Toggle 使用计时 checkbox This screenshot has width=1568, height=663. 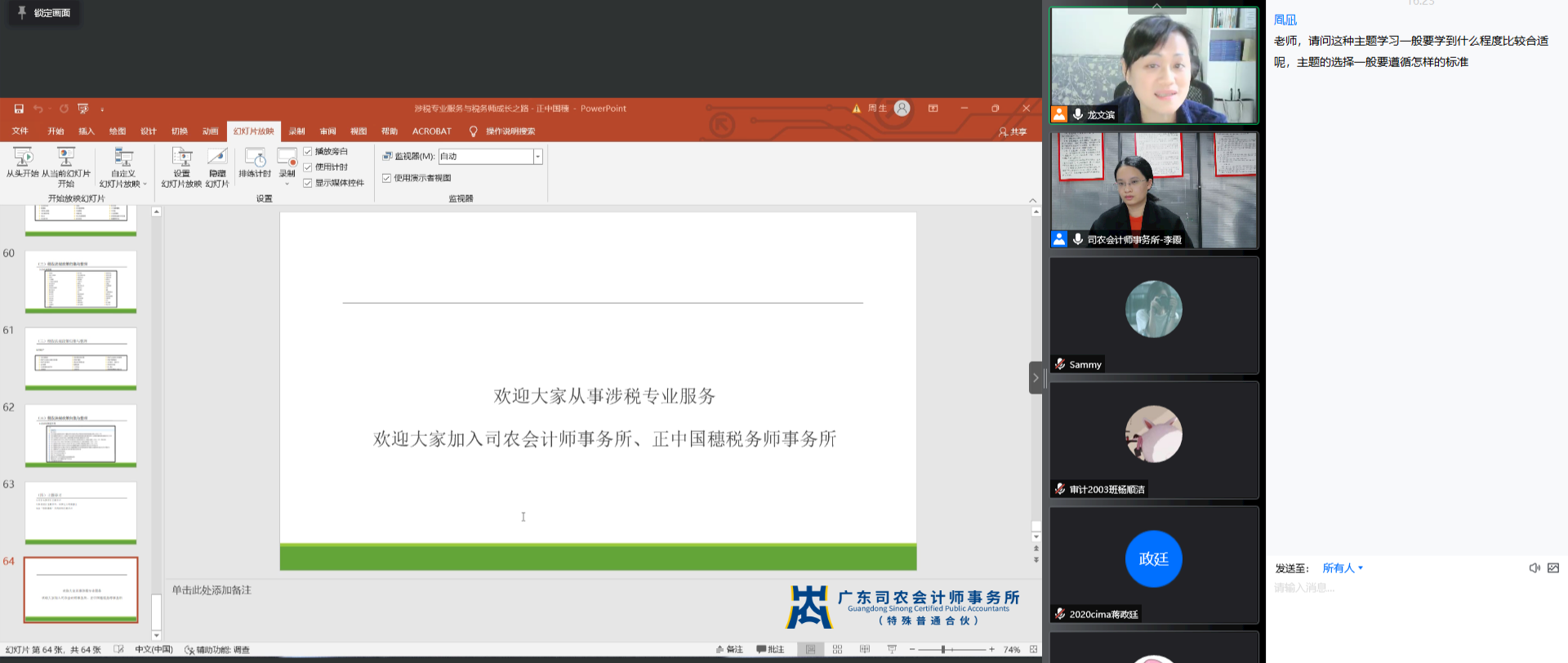coord(308,167)
